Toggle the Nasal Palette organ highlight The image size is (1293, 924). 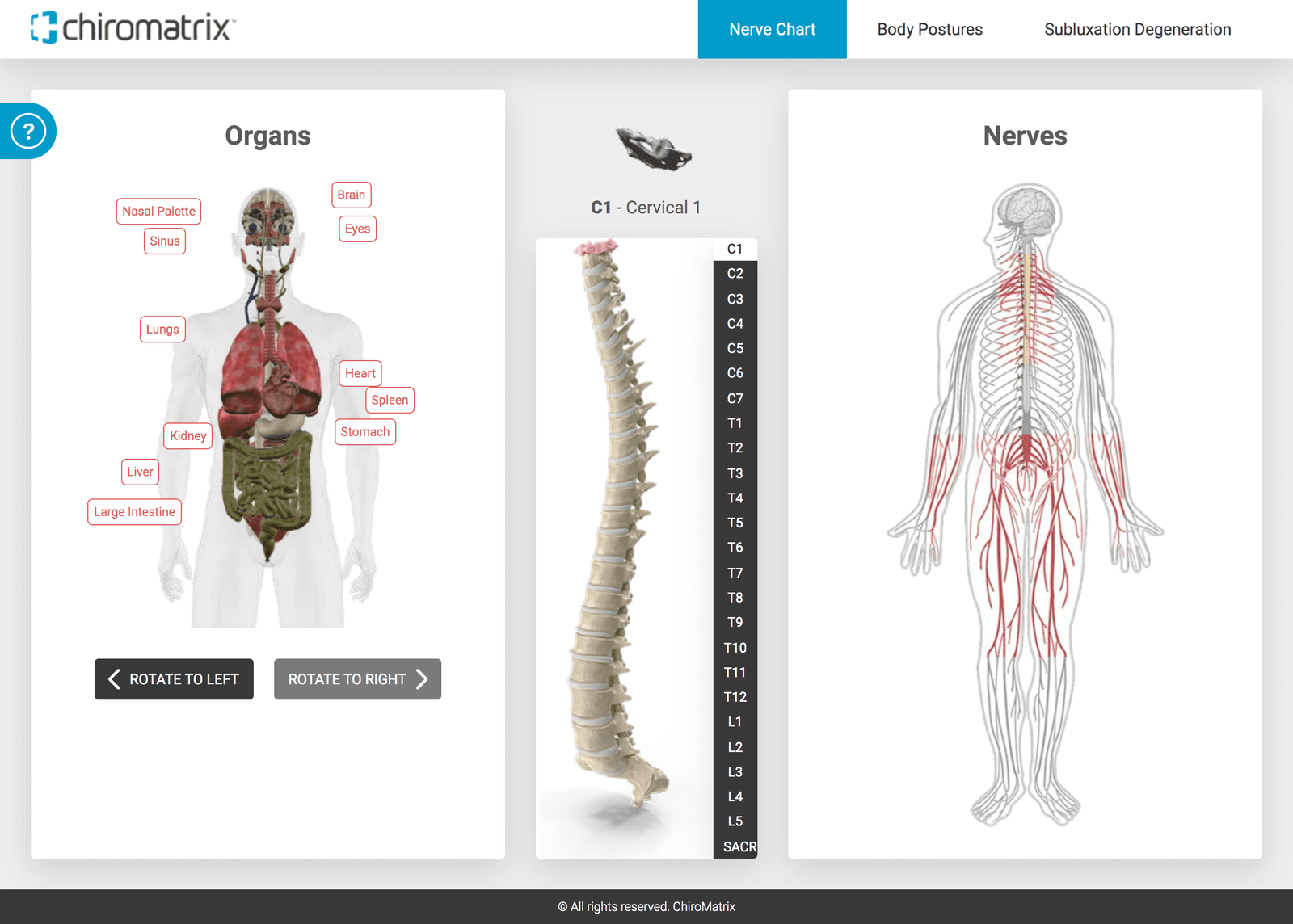(158, 211)
